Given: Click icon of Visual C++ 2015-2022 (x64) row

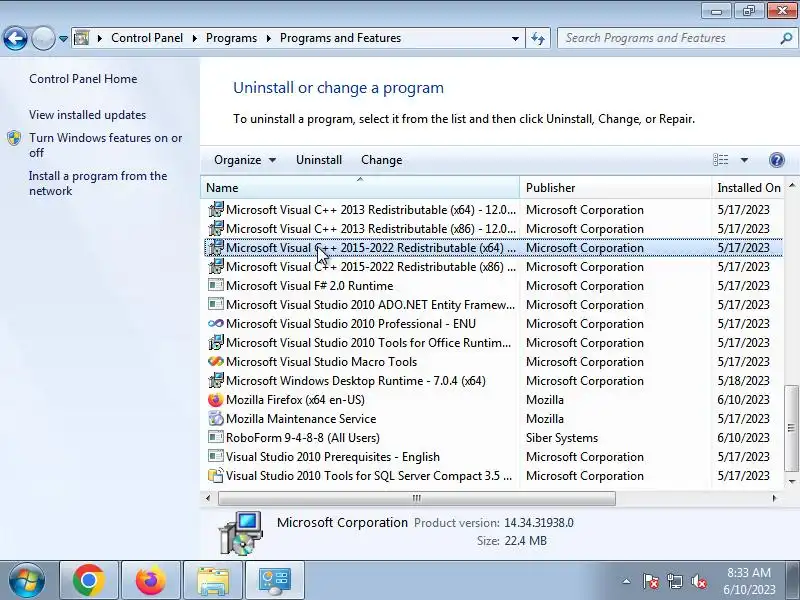Looking at the screenshot, I should (x=216, y=247).
